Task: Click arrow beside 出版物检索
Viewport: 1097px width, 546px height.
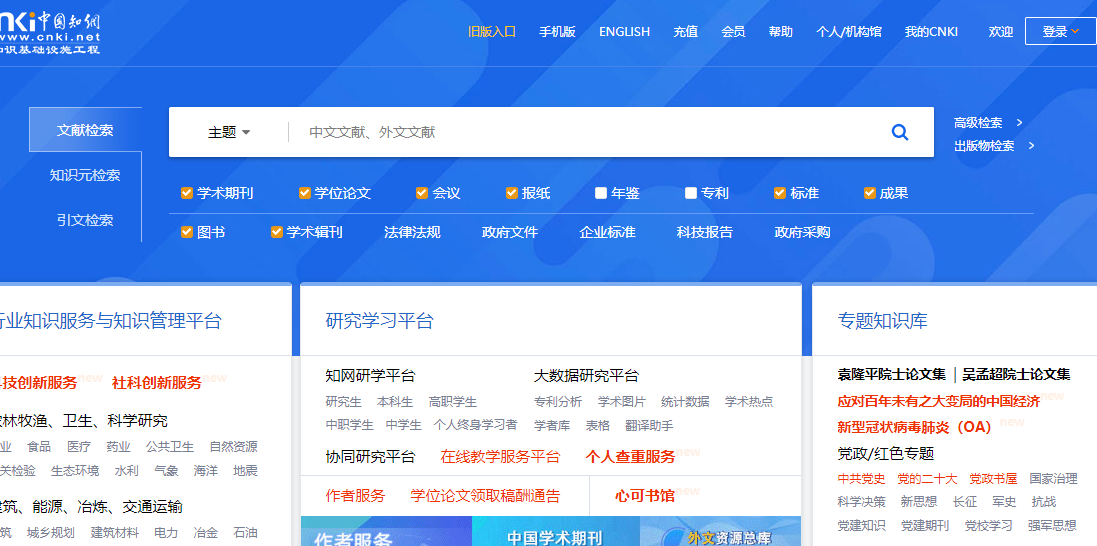Action: 1031,146
